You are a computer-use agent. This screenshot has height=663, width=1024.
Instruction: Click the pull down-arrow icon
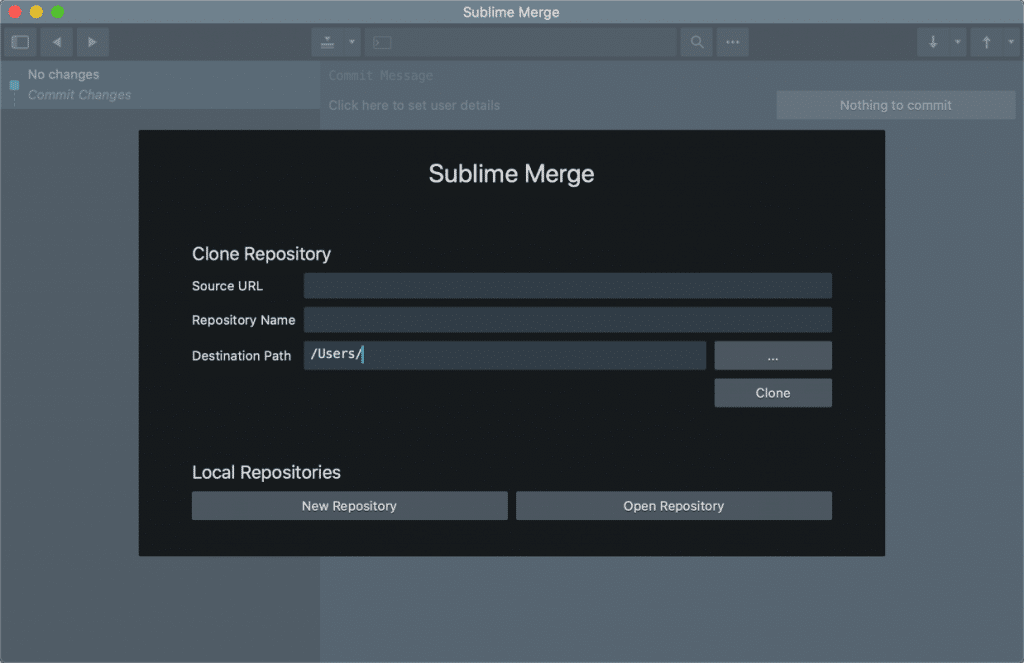pos(932,42)
